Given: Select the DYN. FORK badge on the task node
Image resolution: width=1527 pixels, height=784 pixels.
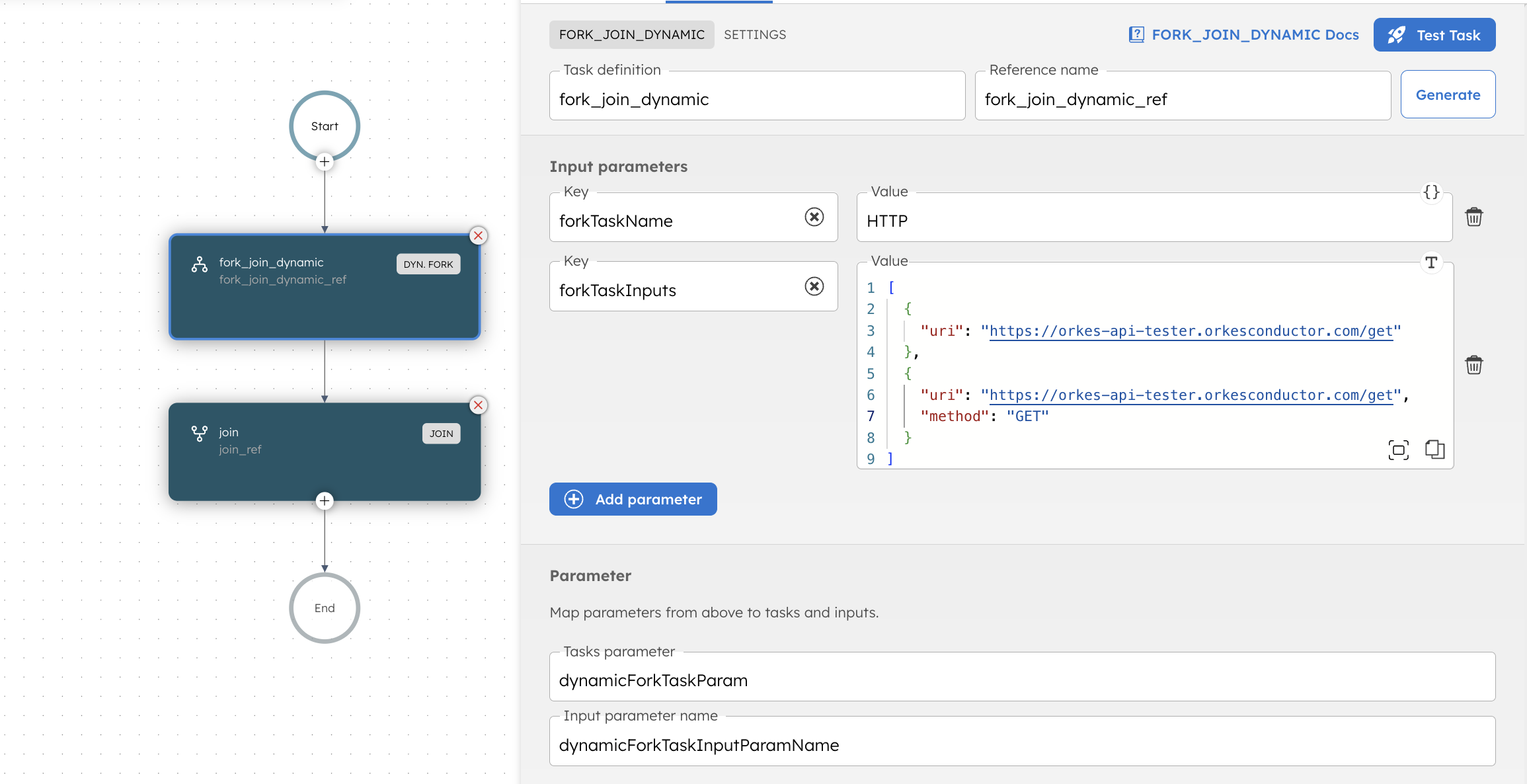Looking at the screenshot, I should pos(428,264).
